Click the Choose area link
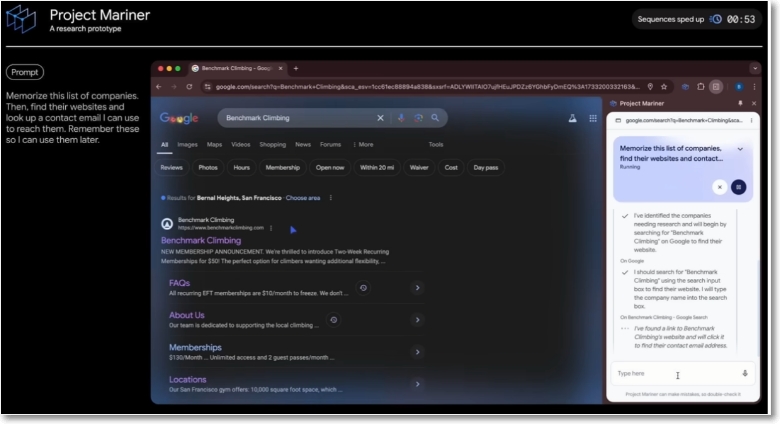The image size is (780, 424). coord(303,198)
